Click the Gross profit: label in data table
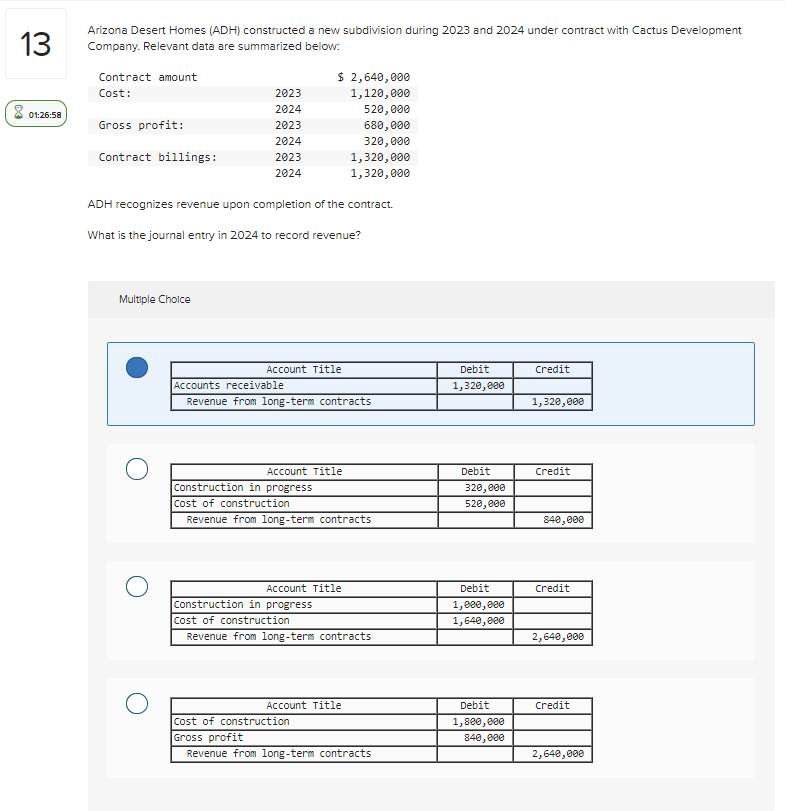Viewport: 785px width, 811px height. [x=141, y=125]
